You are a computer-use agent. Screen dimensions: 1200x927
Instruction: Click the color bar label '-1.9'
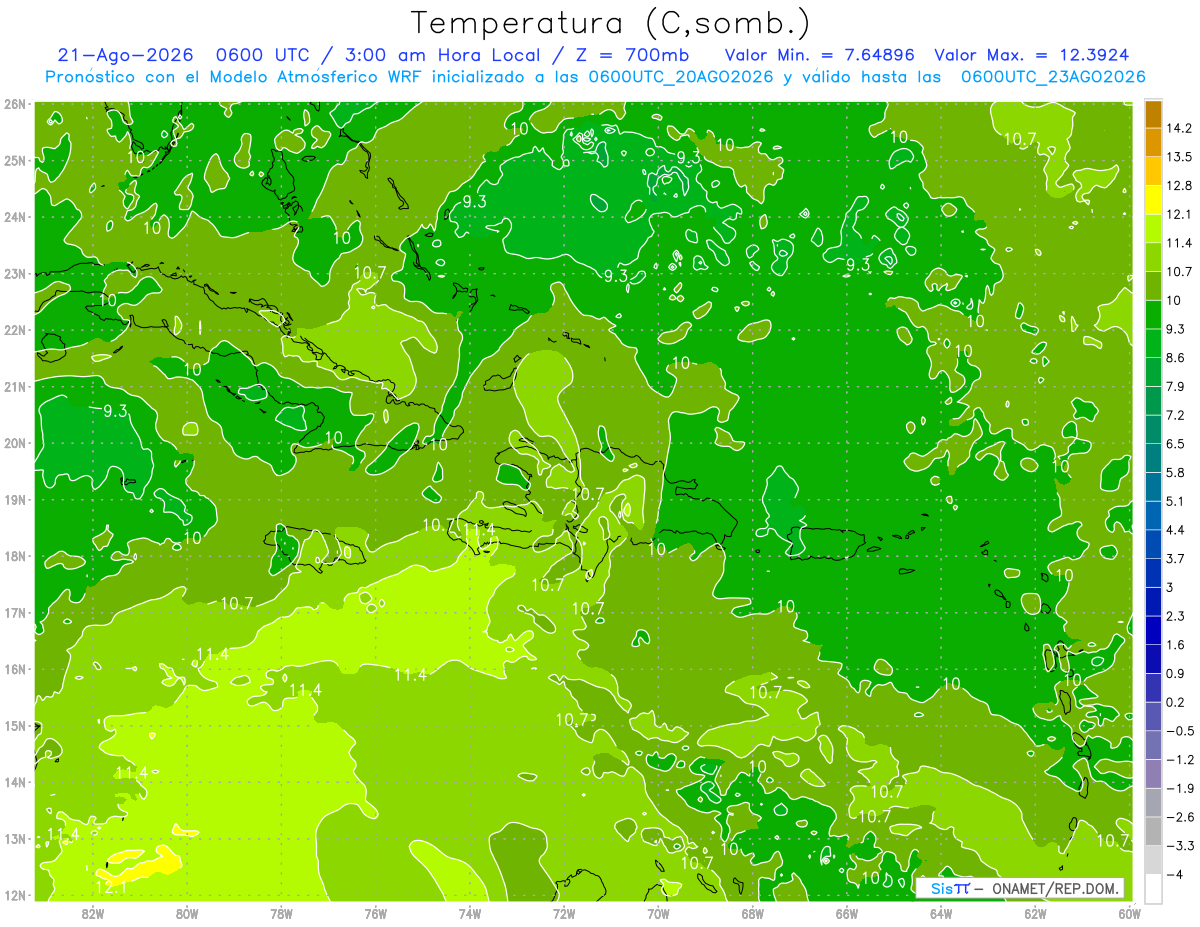(1180, 788)
